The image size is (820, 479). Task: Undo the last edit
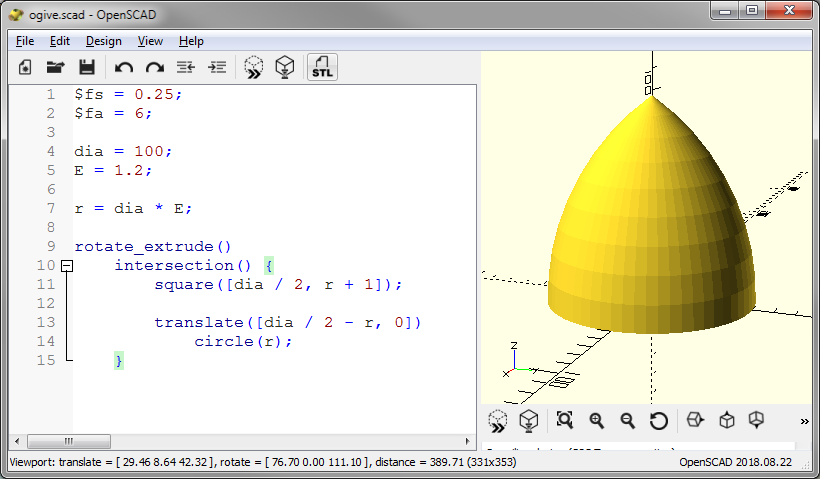click(124, 67)
